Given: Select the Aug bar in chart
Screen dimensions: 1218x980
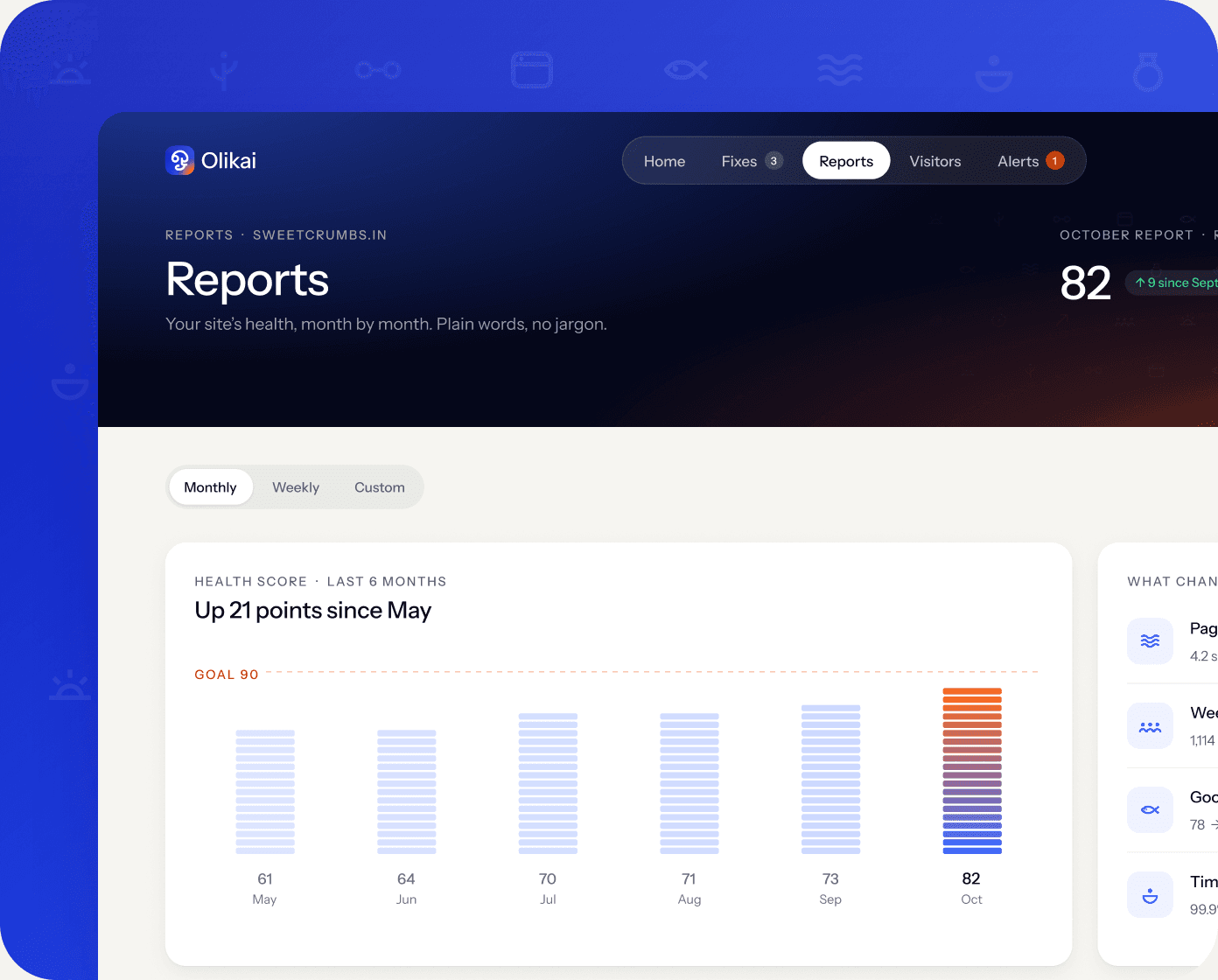Looking at the screenshot, I should (689, 783).
